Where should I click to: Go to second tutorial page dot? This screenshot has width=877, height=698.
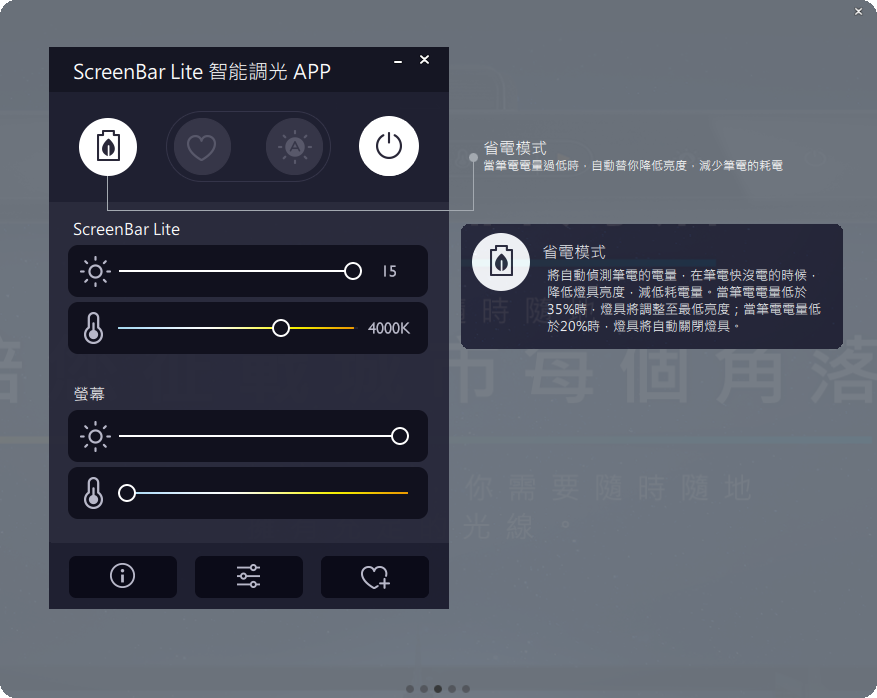coord(424,689)
